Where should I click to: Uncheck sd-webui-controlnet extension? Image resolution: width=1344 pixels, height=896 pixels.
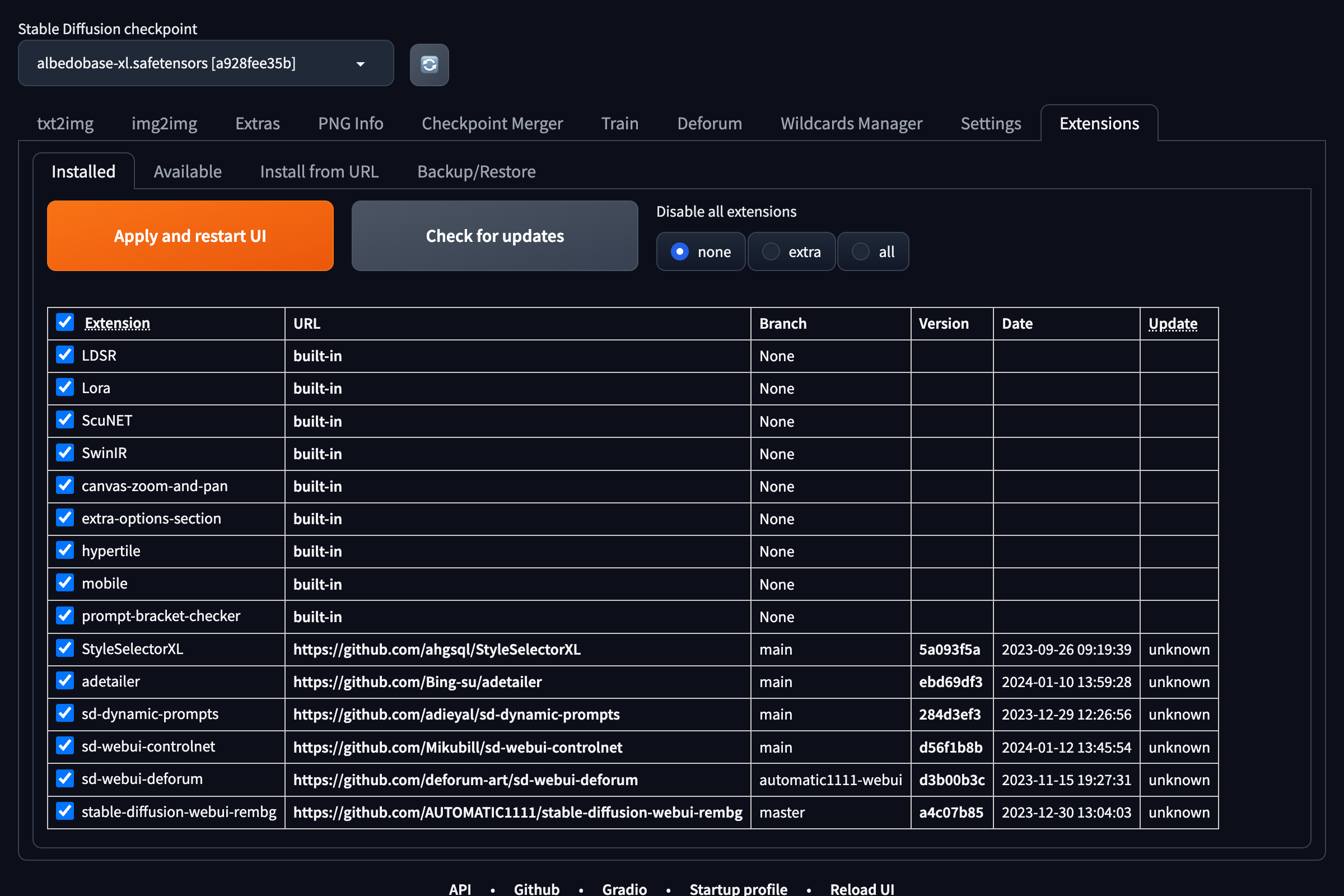pyautogui.click(x=64, y=746)
